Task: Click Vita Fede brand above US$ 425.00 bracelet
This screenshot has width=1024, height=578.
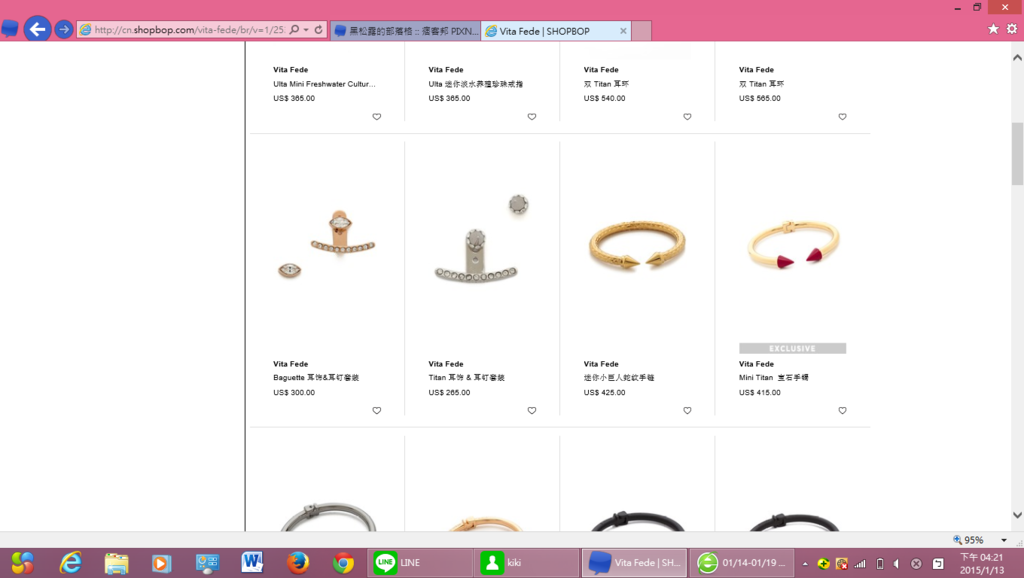Action: point(601,364)
